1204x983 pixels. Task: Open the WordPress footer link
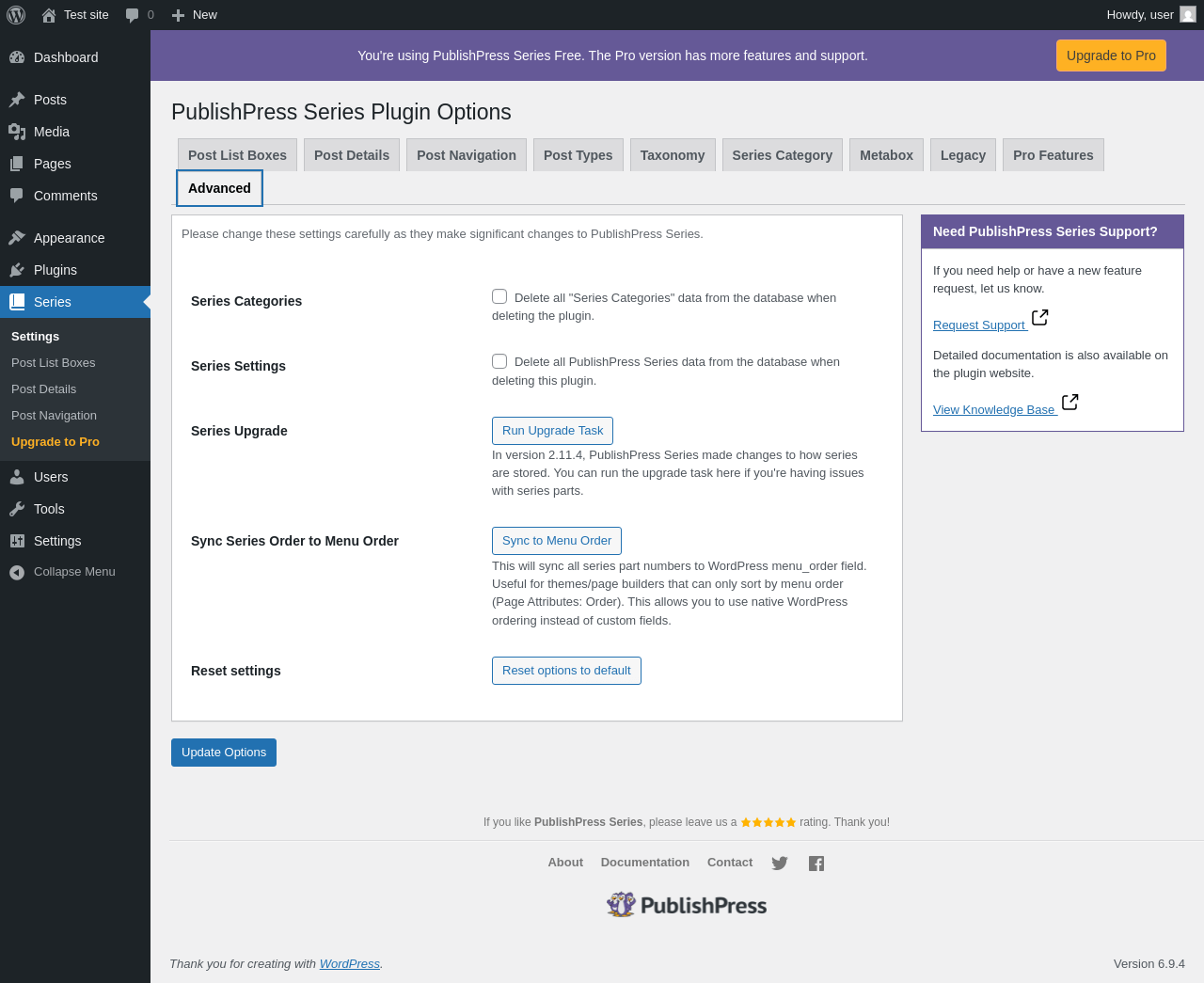(x=350, y=964)
